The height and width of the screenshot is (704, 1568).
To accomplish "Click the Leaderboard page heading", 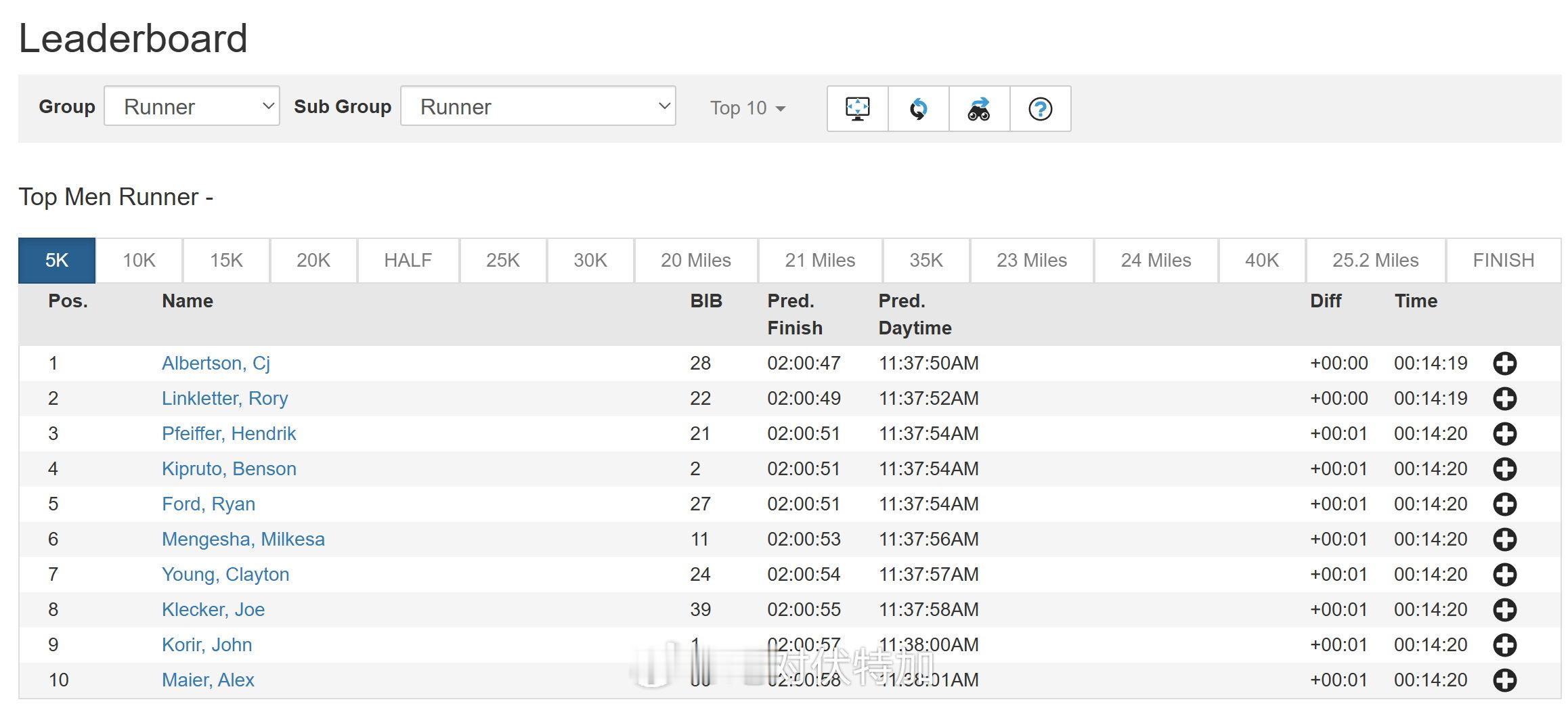I will 133,39.
